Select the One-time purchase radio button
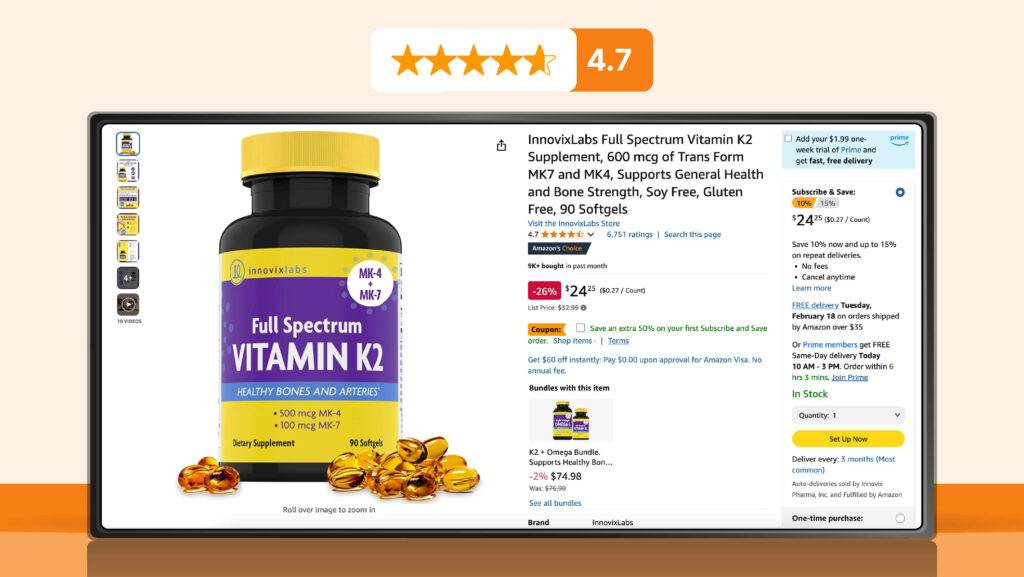 (900, 518)
